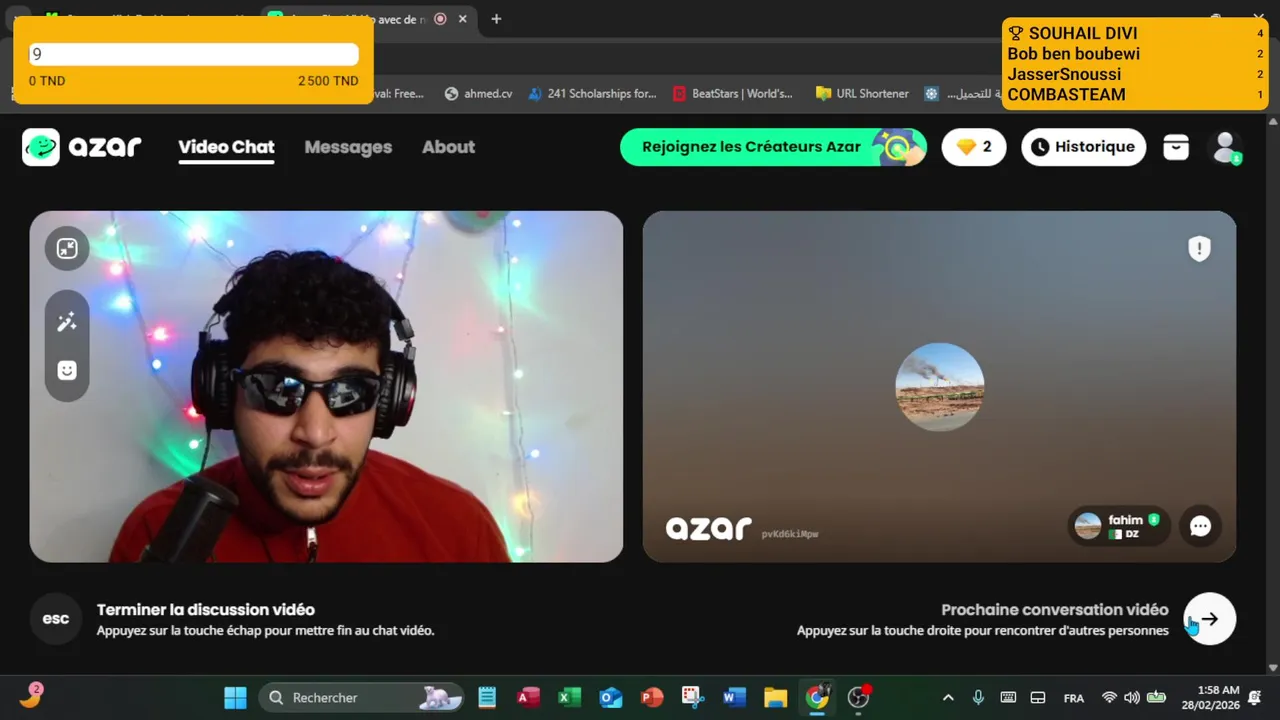This screenshot has width=1280, height=720.
Task: Click 'Terminer la discussion vidéo' text
Action: click(x=206, y=609)
